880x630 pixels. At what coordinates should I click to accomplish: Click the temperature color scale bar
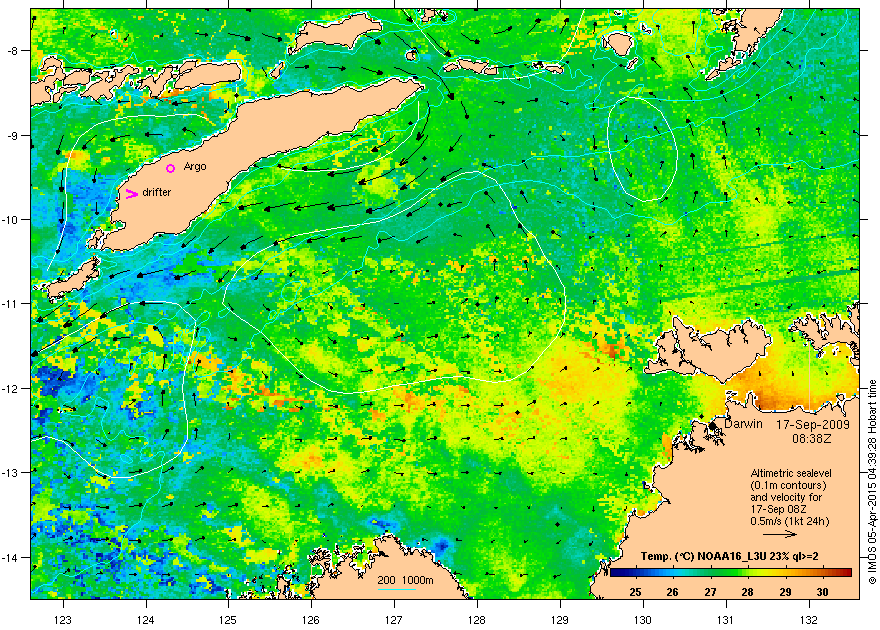[730, 573]
